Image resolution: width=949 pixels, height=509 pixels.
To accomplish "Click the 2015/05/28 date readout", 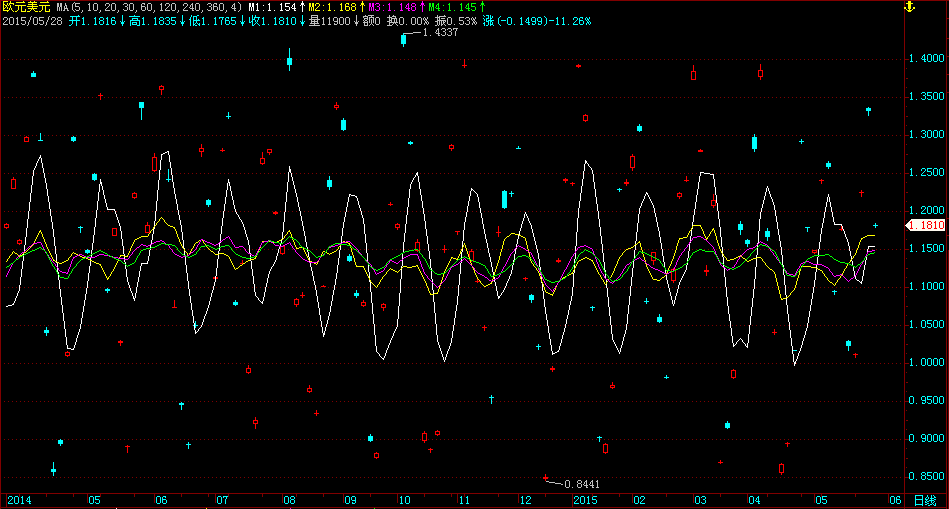I will click(33, 21).
